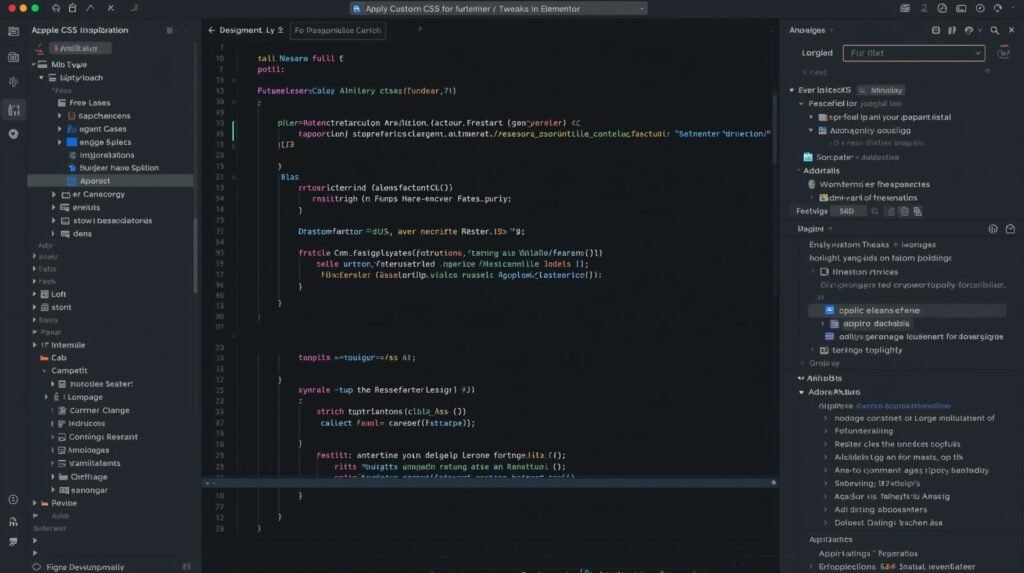Open the blue link next to 'Aitipress'
The width and height of the screenshot is (1024, 573).
point(903,406)
